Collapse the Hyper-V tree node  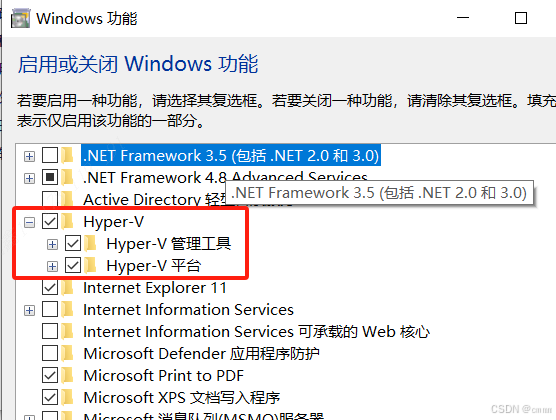[29, 223]
